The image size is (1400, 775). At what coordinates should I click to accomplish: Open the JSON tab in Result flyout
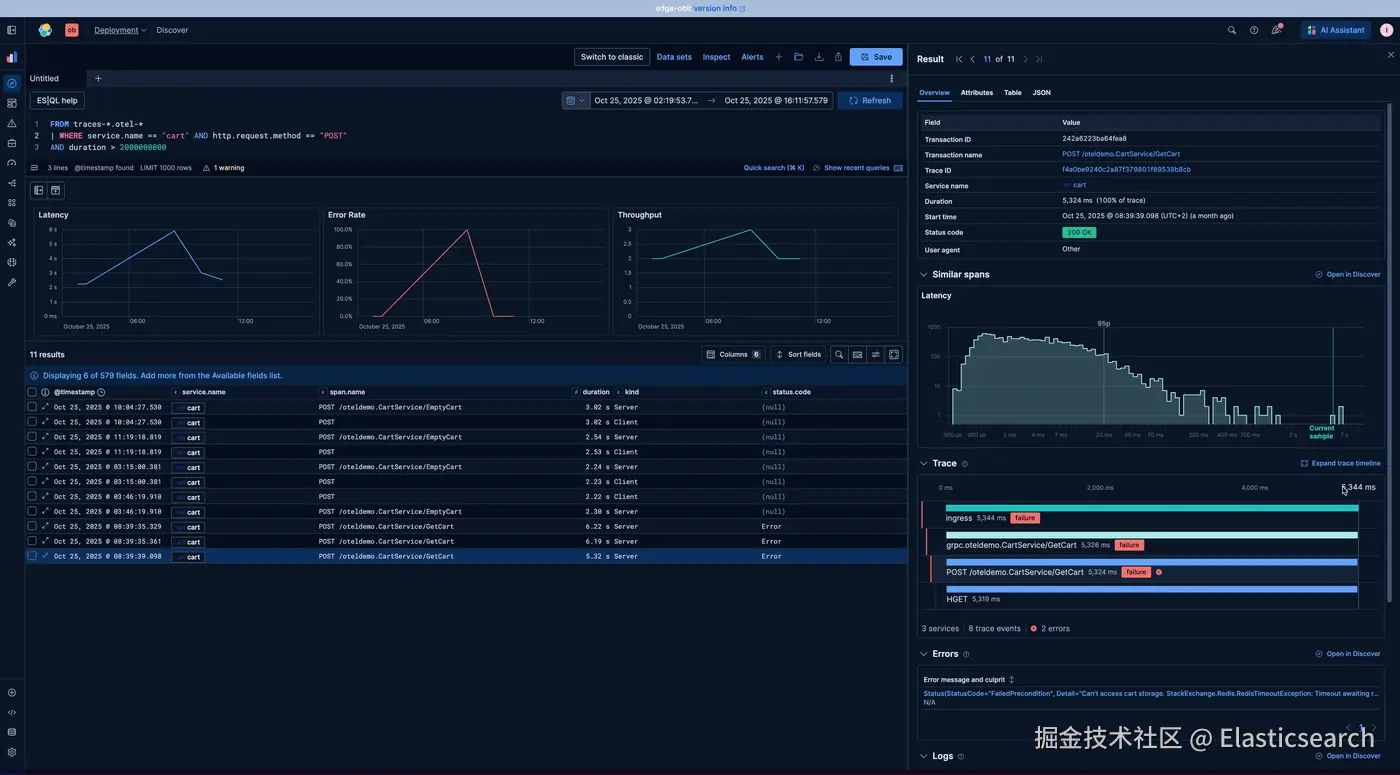point(1042,92)
